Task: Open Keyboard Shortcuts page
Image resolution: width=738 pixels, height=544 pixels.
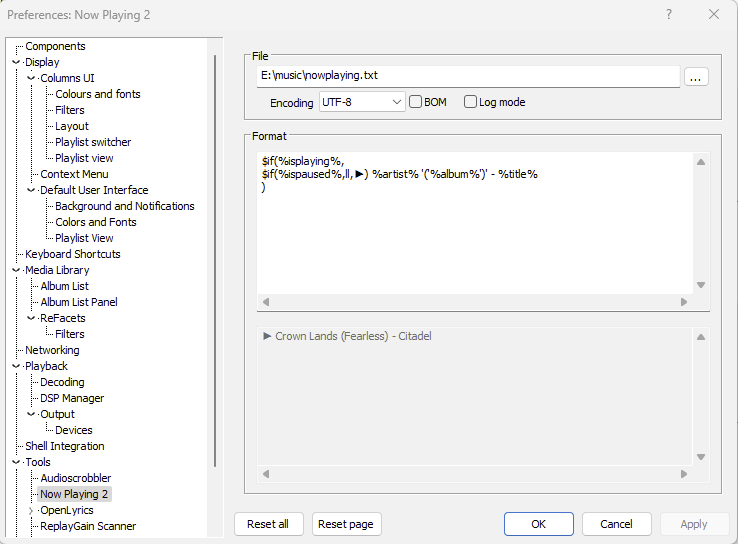Action: point(72,254)
